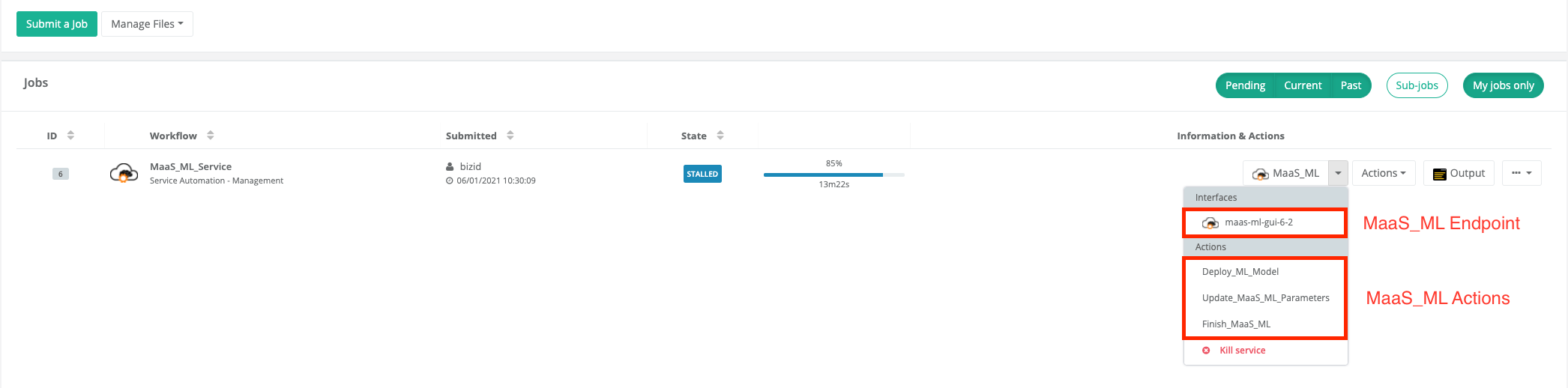Choose Kill service from the menu

pyautogui.click(x=1265, y=351)
